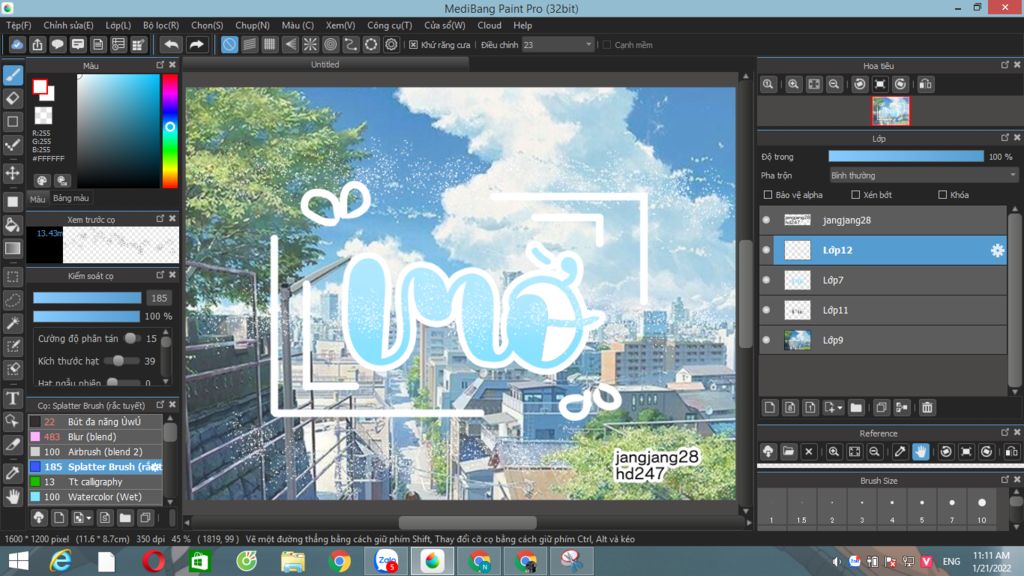Open Lớp12 layer settings gear

[x=997, y=250]
